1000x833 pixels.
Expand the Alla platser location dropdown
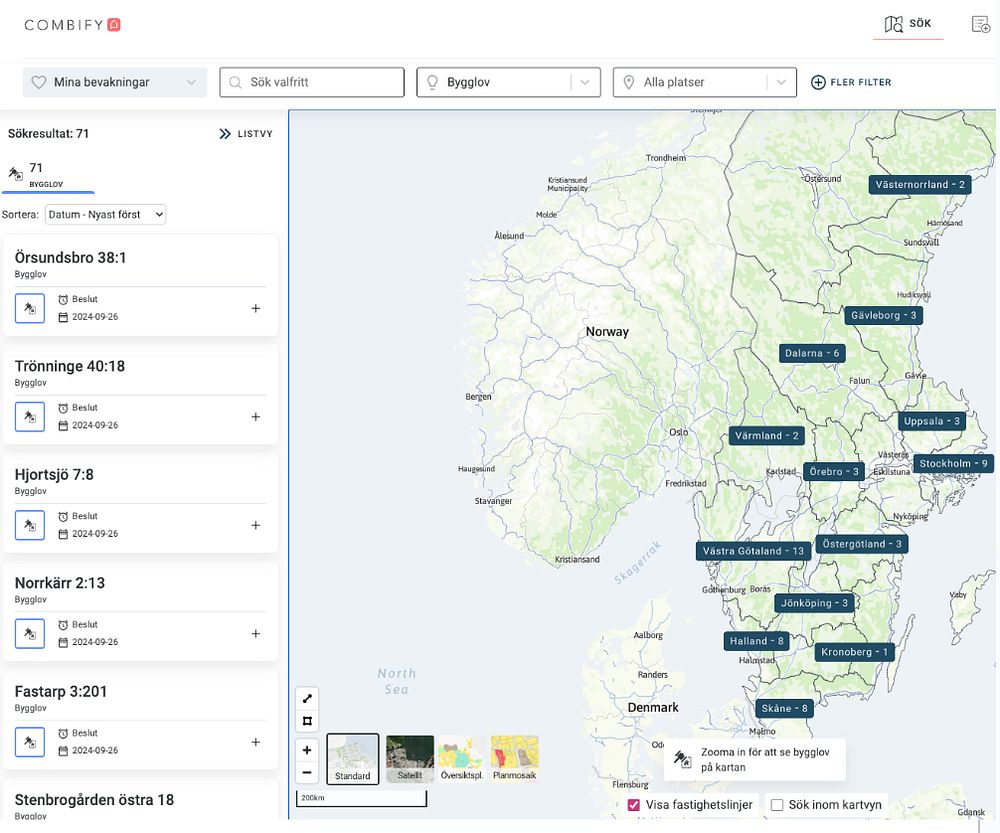tap(705, 82)
